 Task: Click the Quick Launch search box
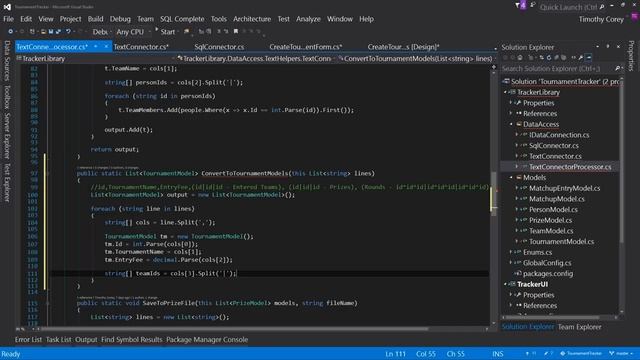pyautogui.click(x=572, y=7)
